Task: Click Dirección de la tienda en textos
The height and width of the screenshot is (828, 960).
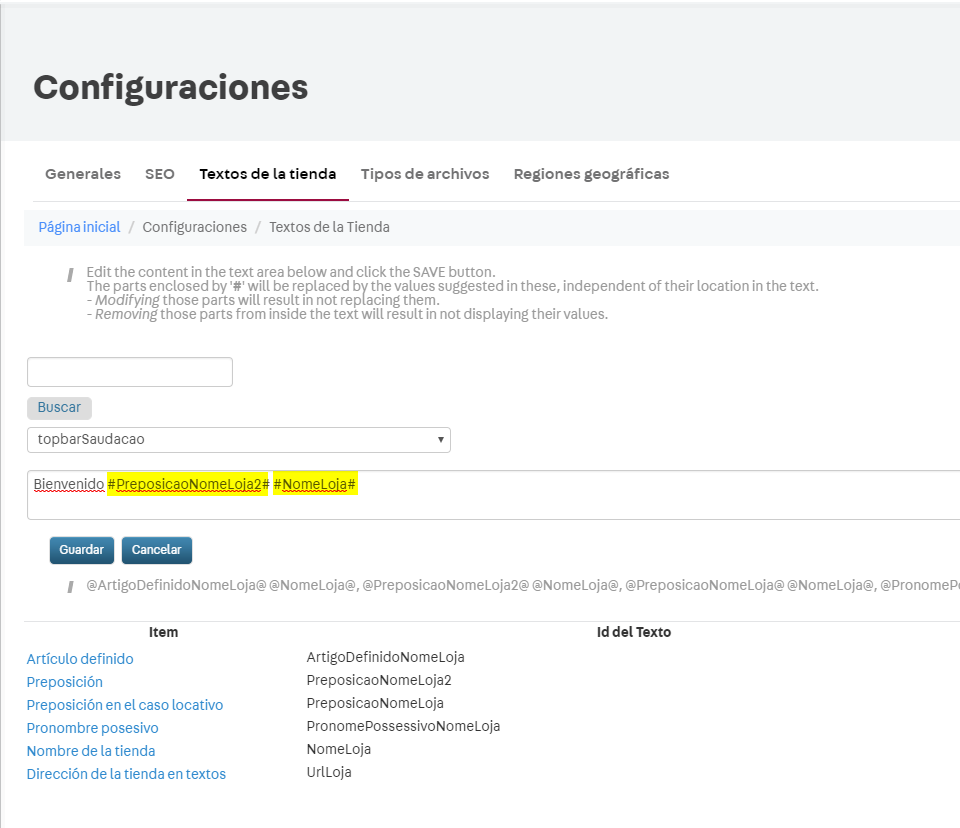Action: pyautogui.click(x=126, y=774)
